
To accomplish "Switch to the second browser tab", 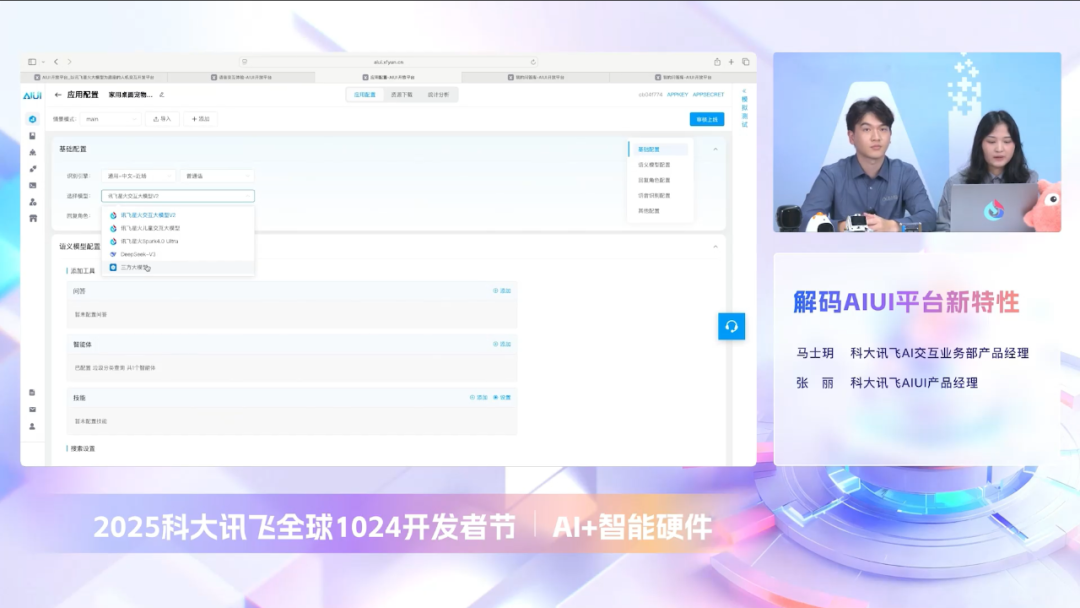I will click(x=242, y=77).
